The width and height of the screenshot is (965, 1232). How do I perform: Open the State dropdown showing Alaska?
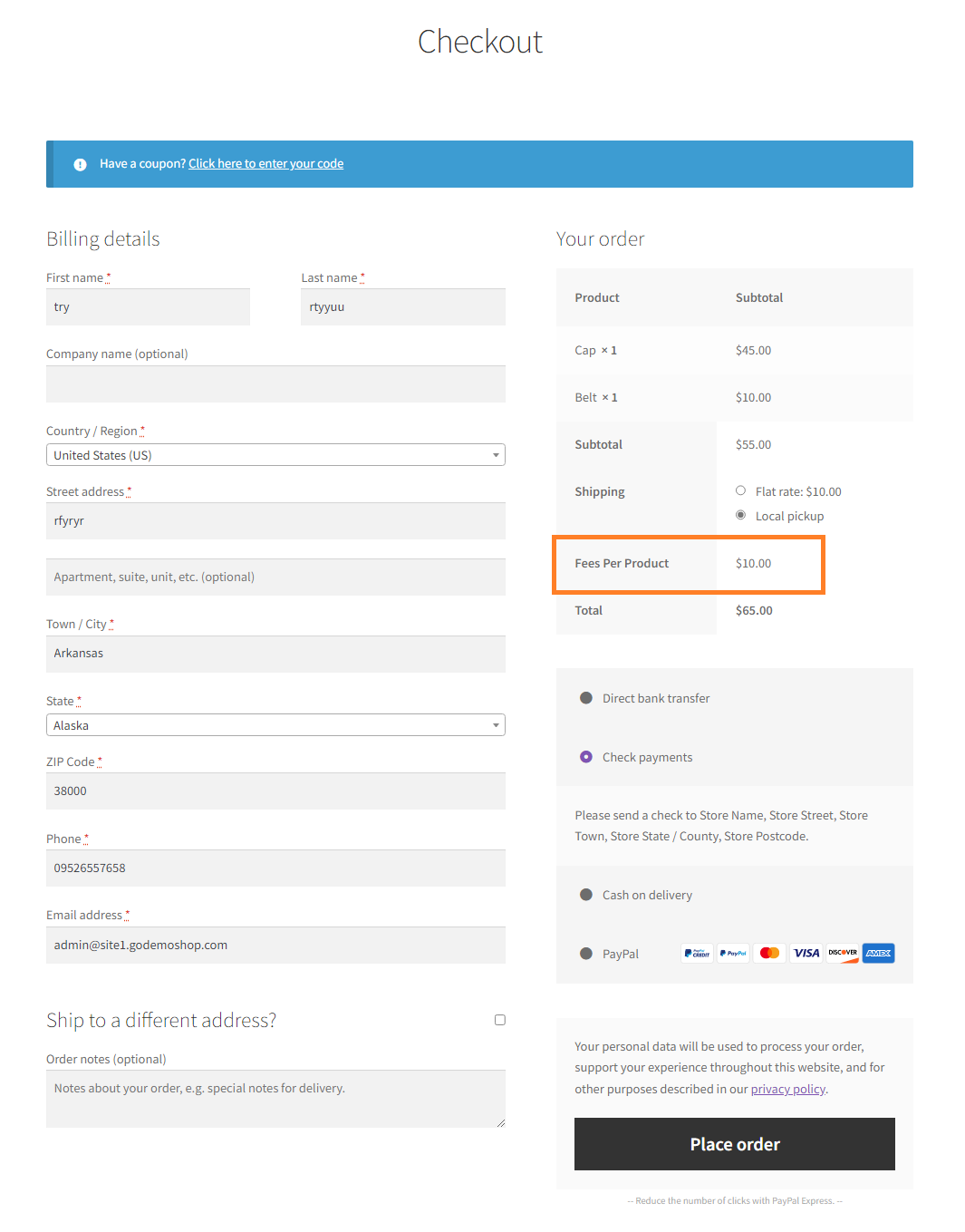[275, 725]
